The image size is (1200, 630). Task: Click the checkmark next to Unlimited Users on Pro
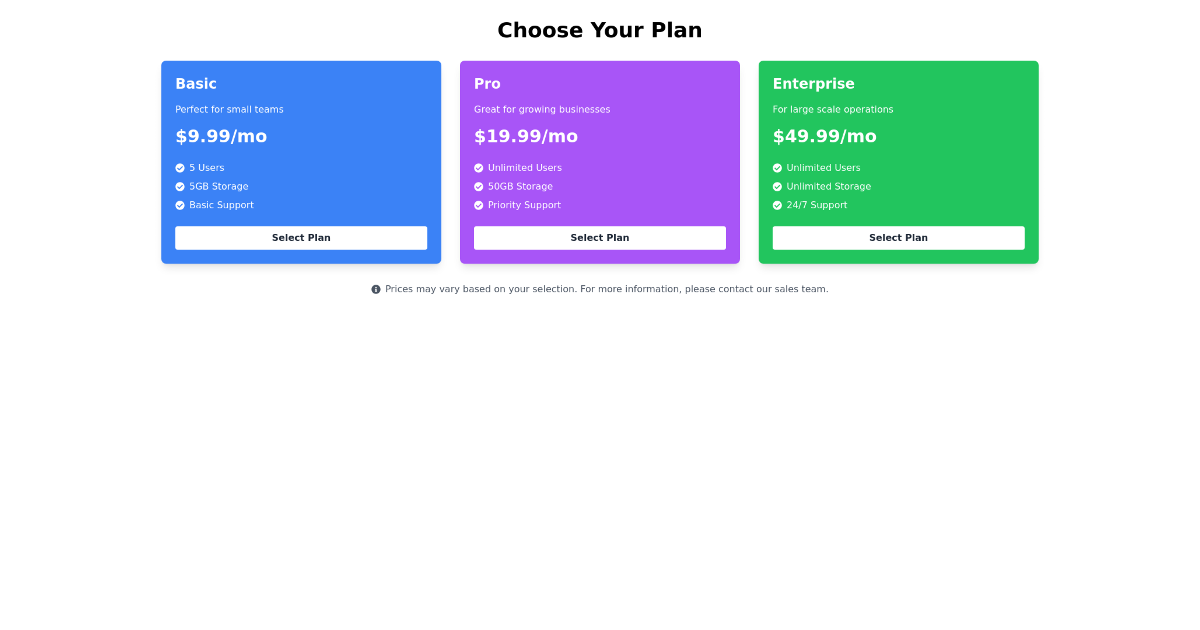pos(479,167)
